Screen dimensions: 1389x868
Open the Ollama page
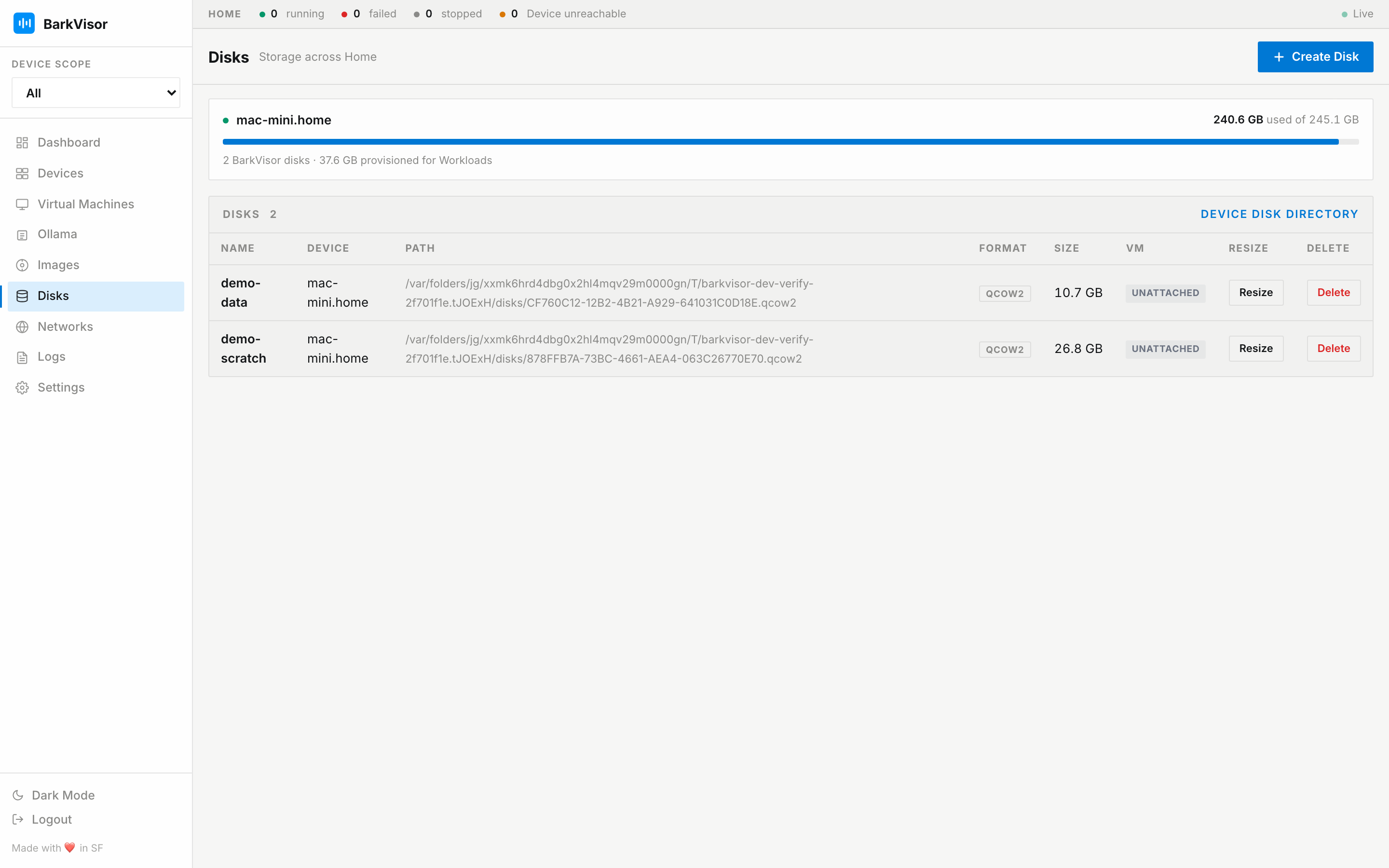point(96,234)
